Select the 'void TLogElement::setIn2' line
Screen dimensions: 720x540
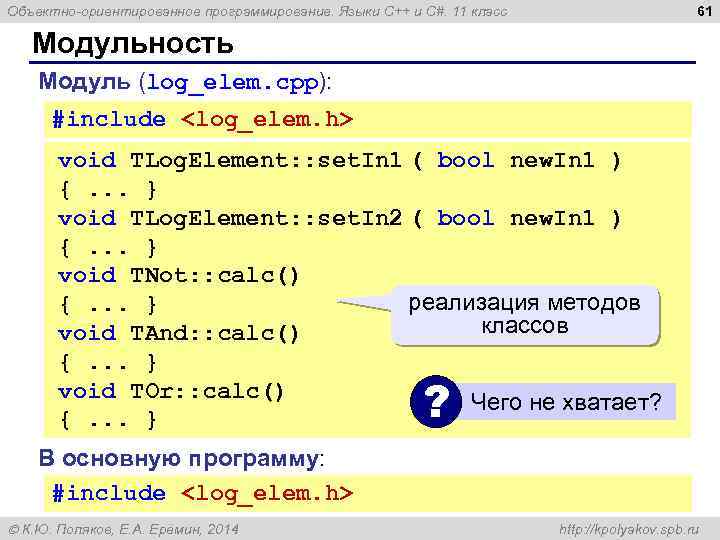(339, 219)
